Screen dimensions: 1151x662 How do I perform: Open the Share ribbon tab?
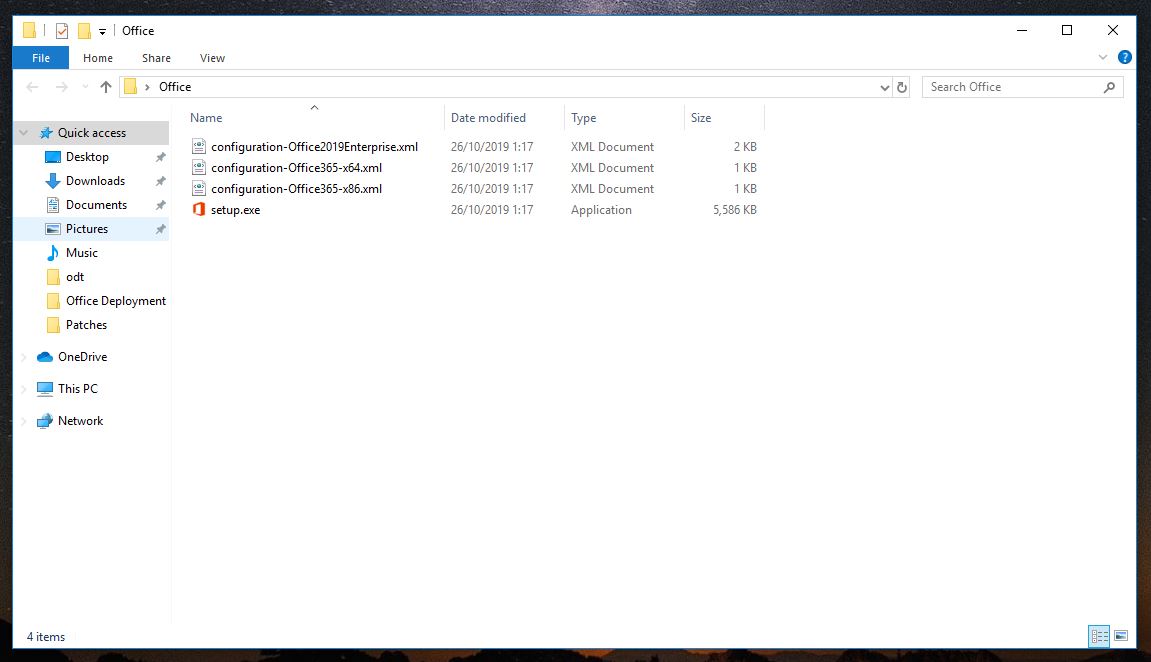[156, 58]
